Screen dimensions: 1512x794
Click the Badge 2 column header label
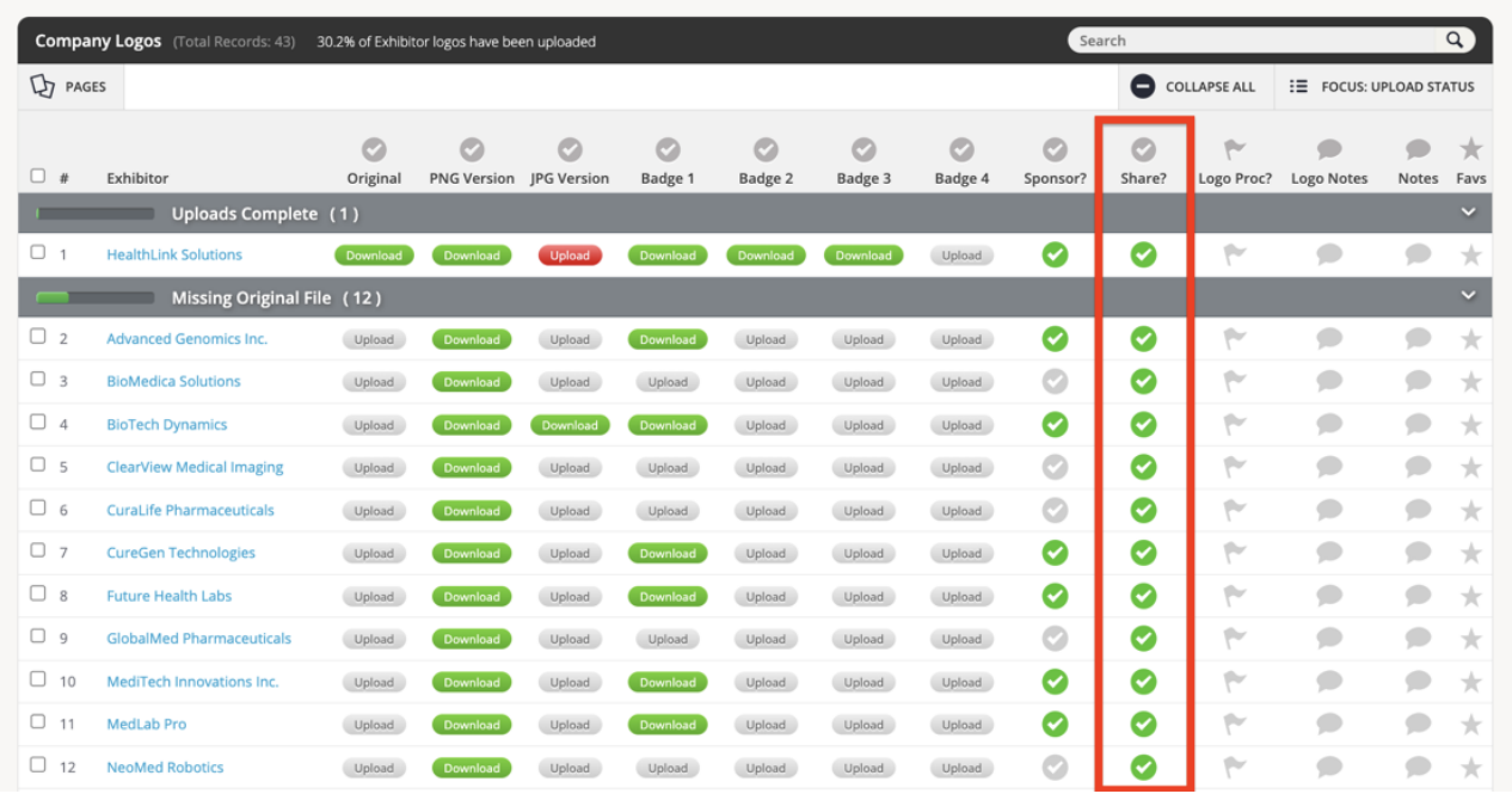766,178
